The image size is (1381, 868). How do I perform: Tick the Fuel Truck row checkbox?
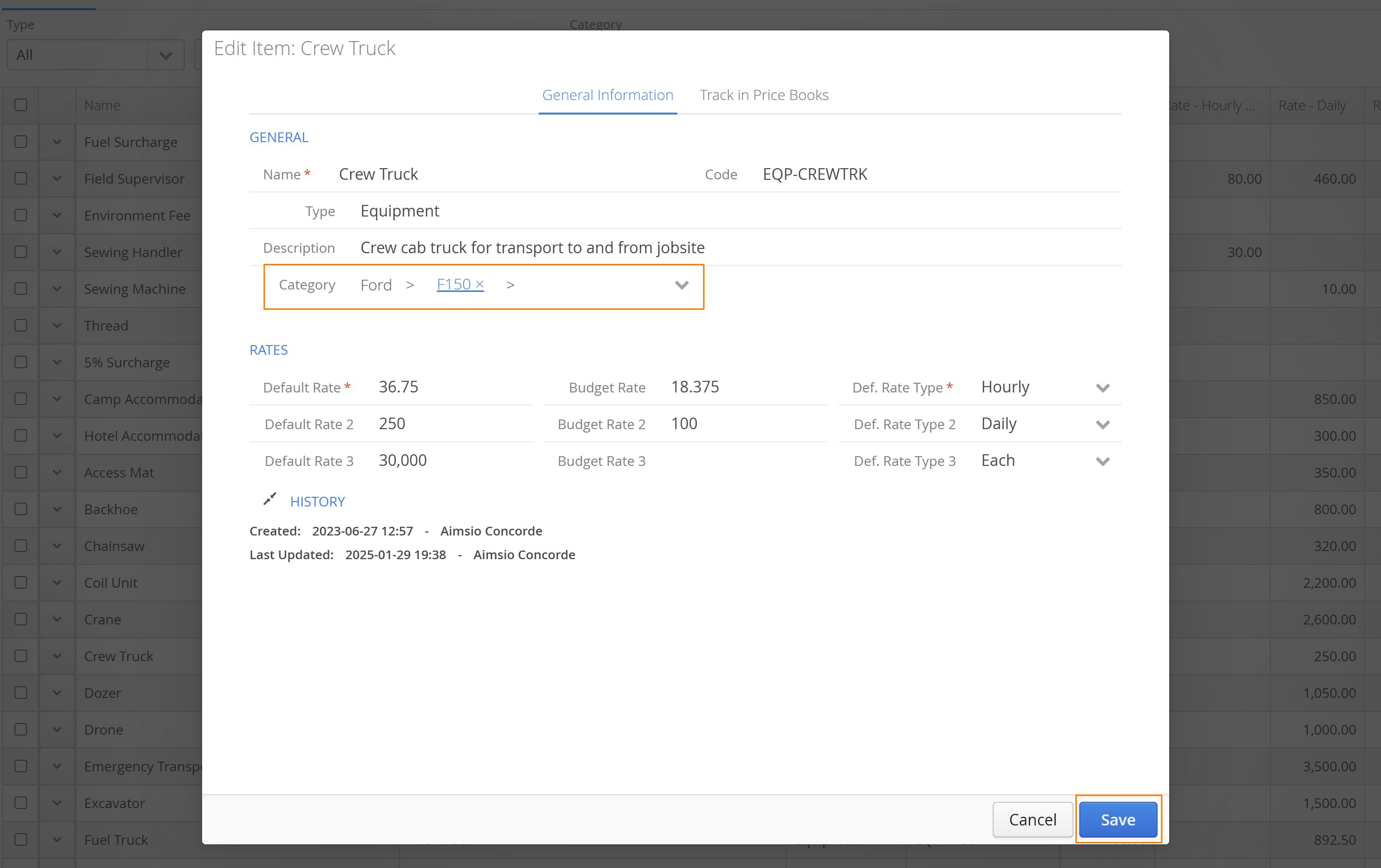click(x=21, y=839)
